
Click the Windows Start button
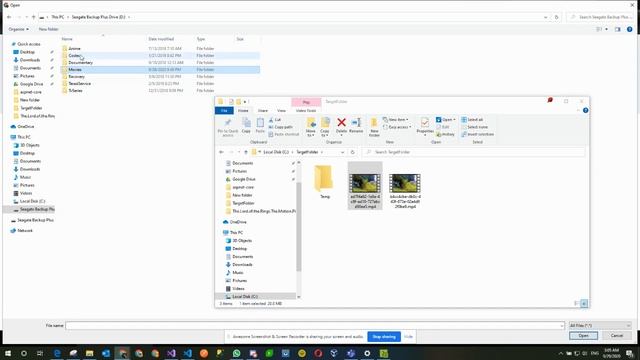7,353
